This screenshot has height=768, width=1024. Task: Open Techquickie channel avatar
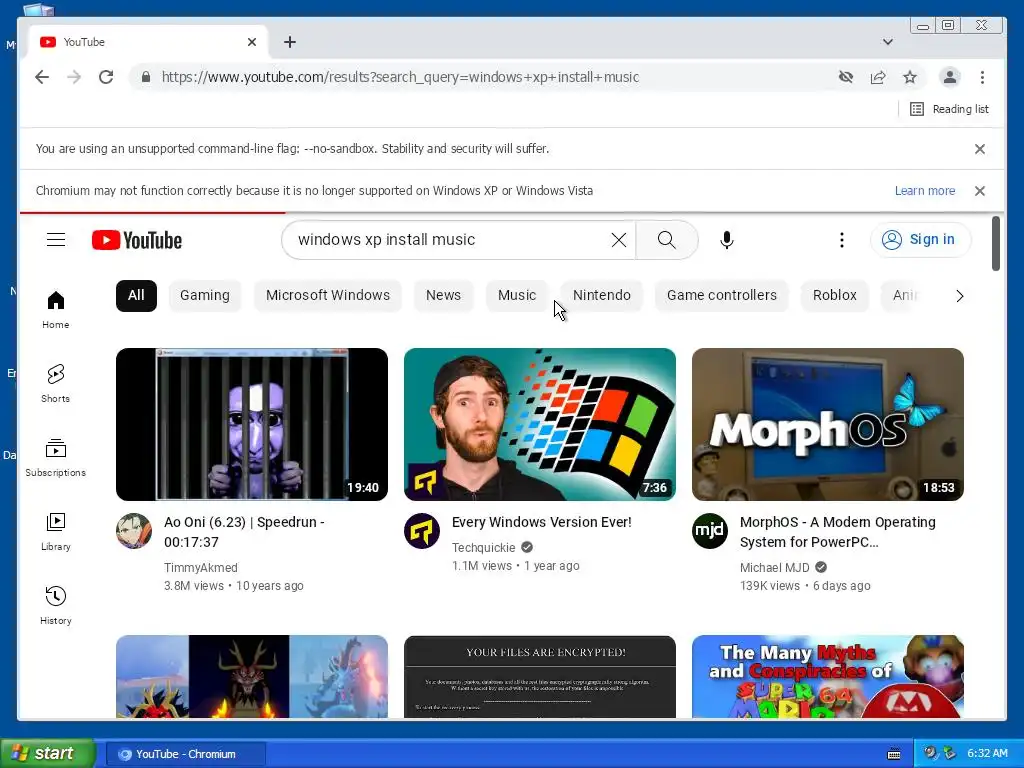pyautogui.click(x=422, y=531)
